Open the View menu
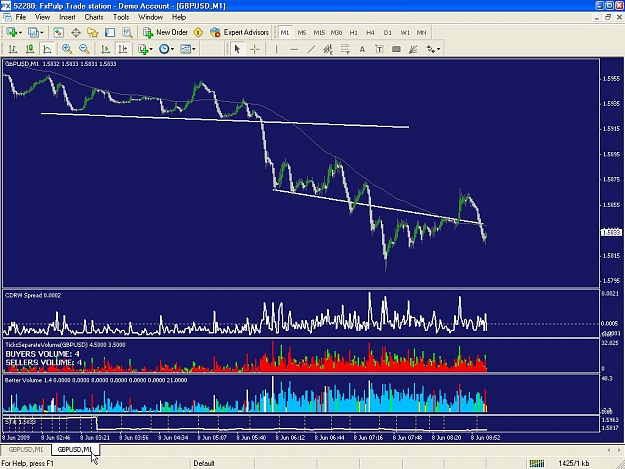 pos(42,17)
